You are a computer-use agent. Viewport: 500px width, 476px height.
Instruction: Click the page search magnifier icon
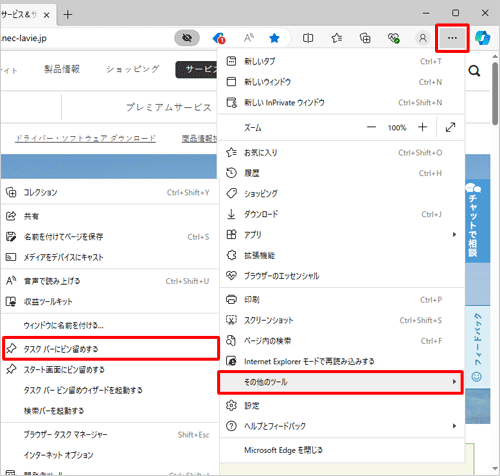[474, 71]
